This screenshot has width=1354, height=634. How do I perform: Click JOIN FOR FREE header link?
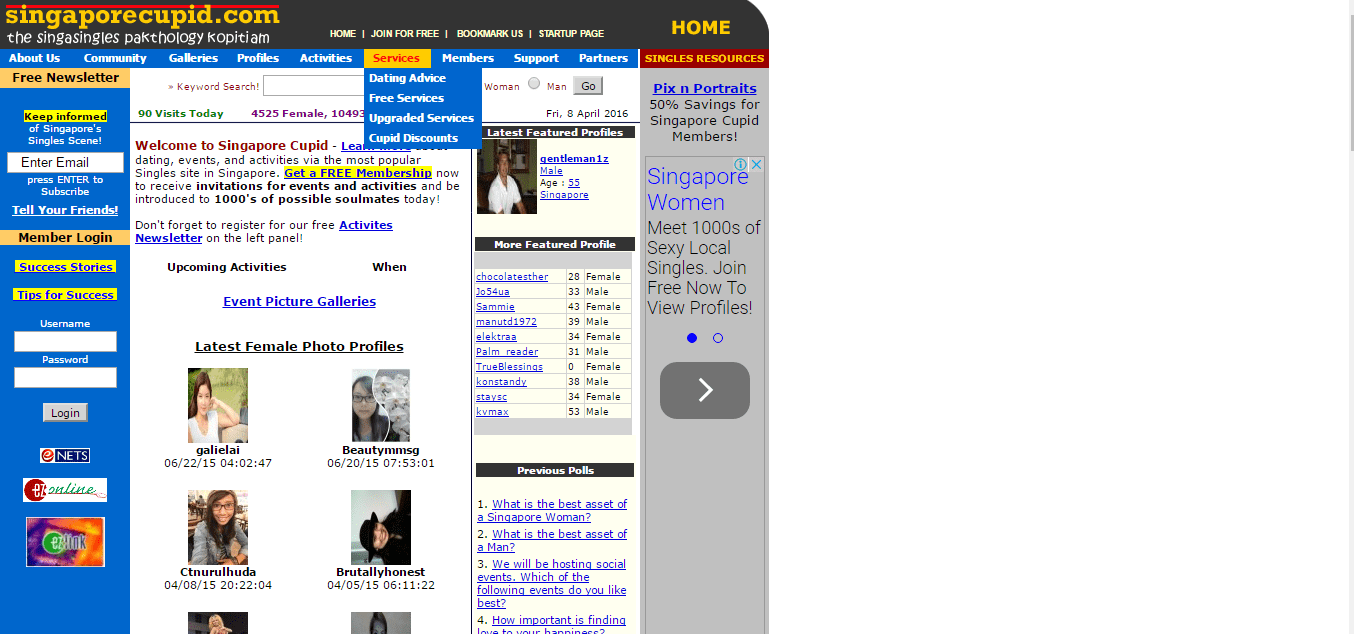[404, 34]
